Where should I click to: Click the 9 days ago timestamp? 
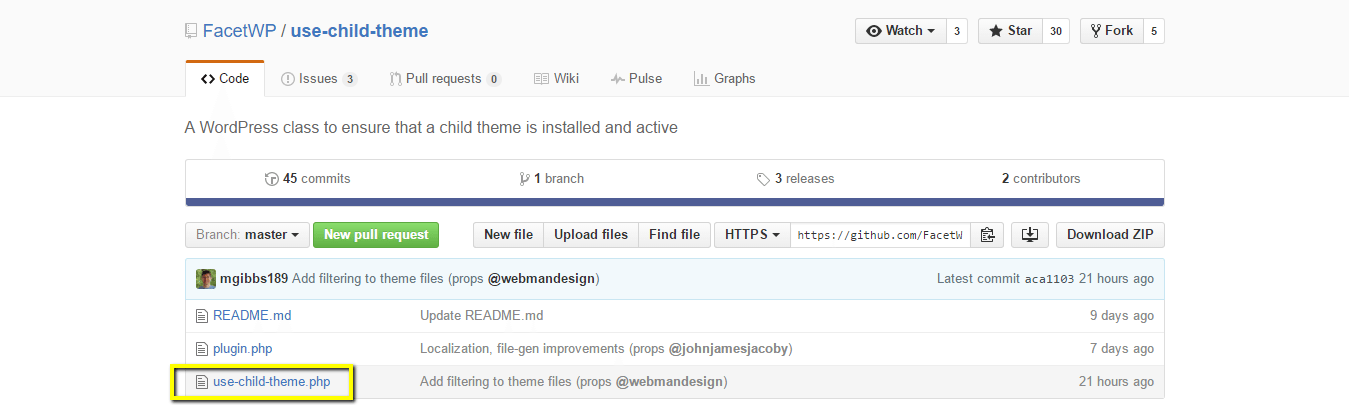1122,315
